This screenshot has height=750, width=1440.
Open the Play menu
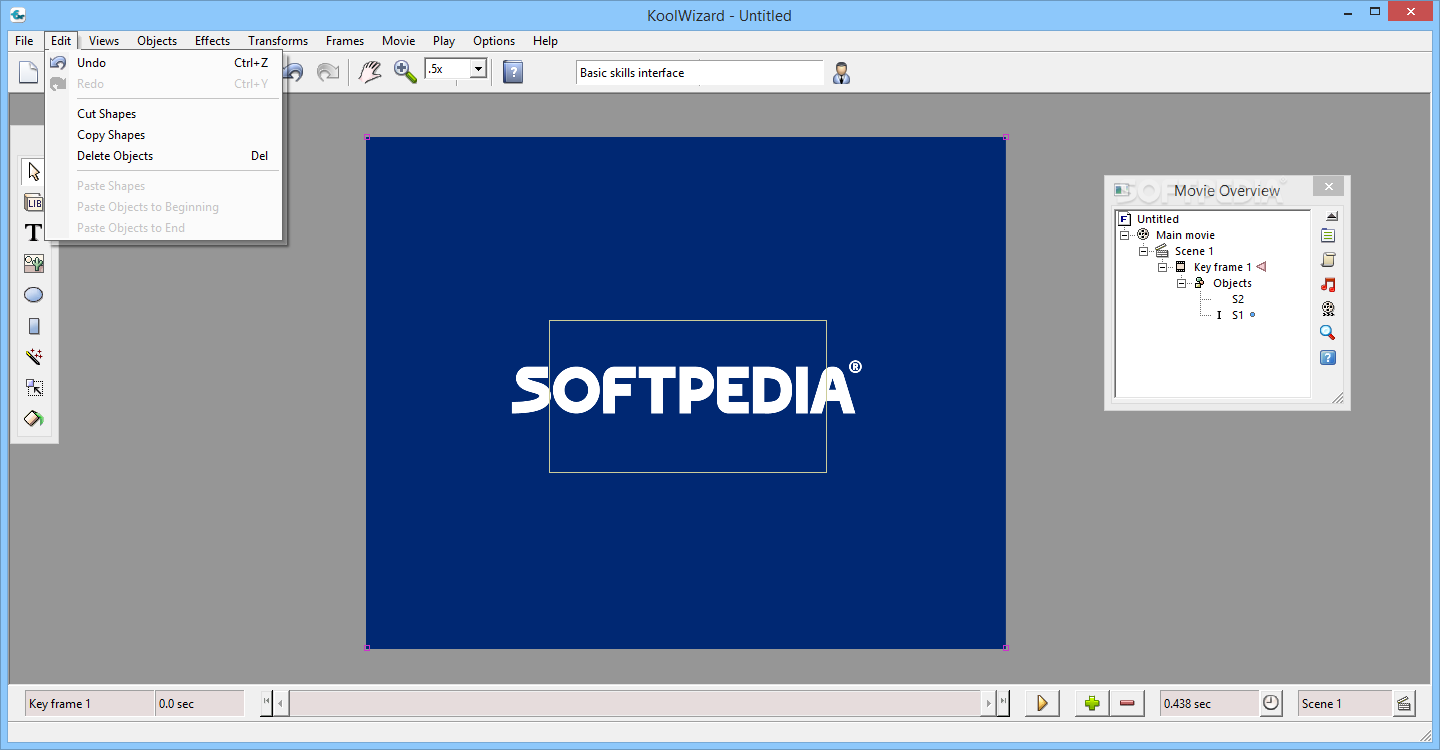[x=444, y=41]
